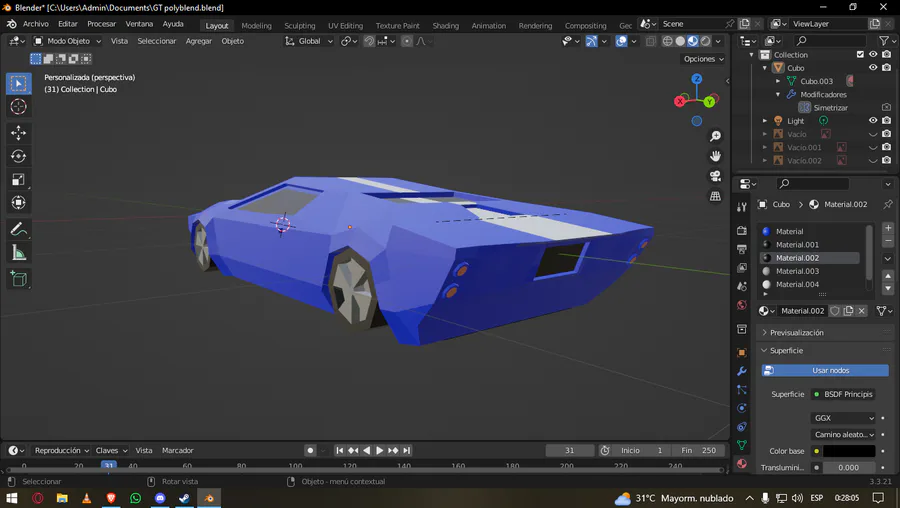
Task: Click the Usar nodos button
Action: [x=825, y=371]
